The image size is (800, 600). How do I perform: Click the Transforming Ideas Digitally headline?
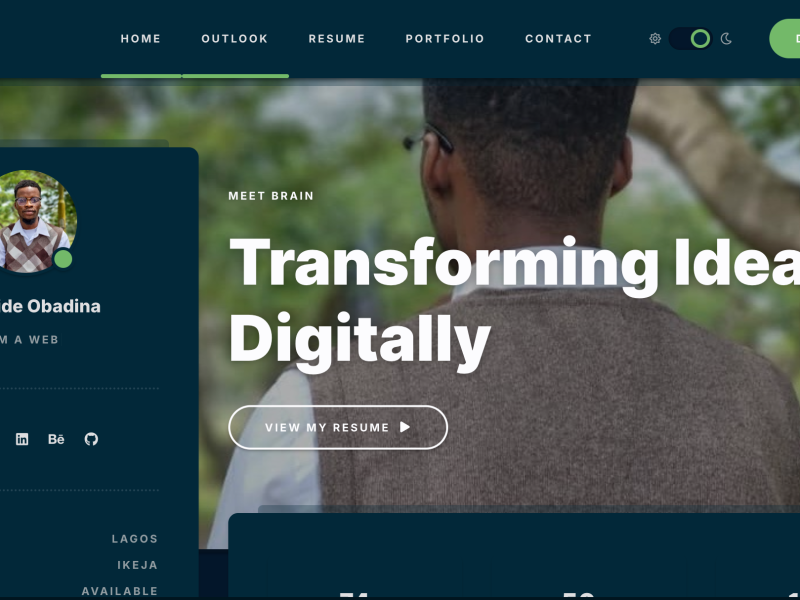pos(514,305)
